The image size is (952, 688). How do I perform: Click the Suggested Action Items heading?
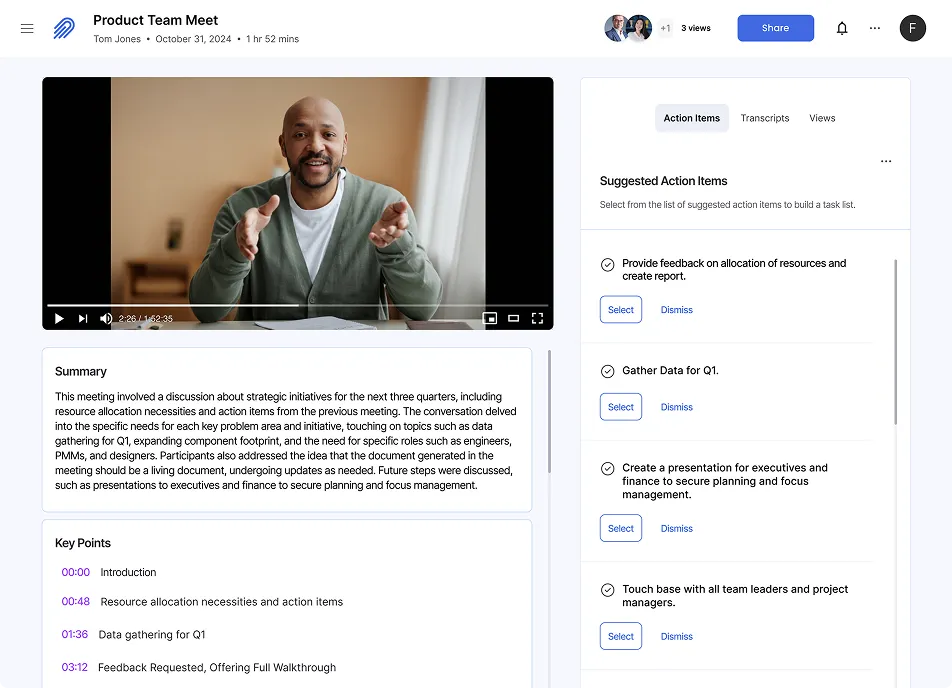(x=663, y=181)
